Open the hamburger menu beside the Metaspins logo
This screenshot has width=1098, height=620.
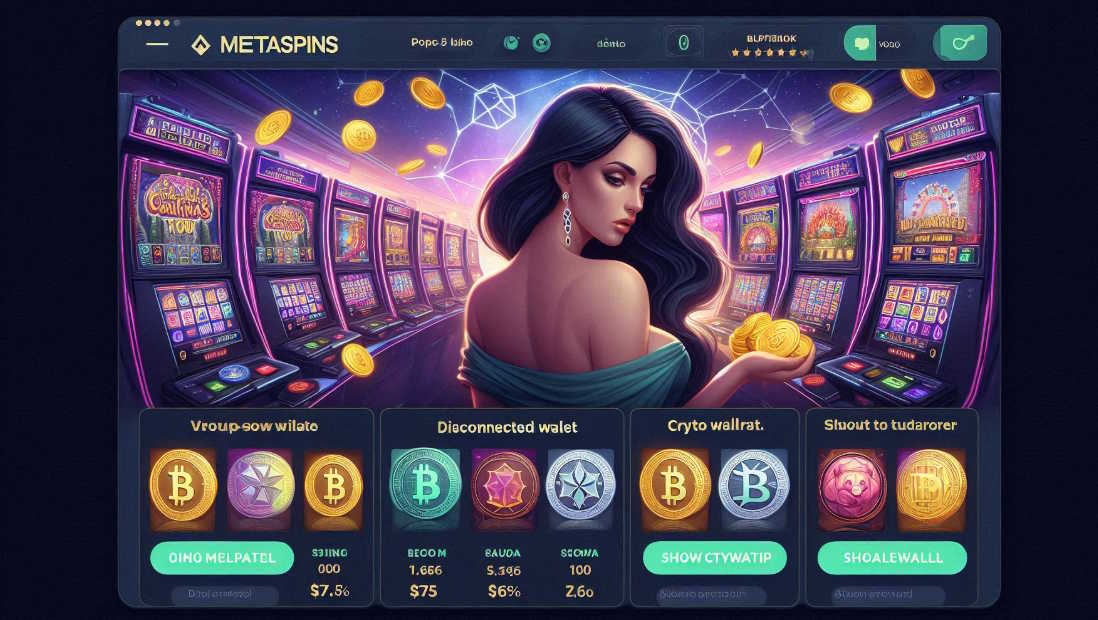(x=157, y=44)
